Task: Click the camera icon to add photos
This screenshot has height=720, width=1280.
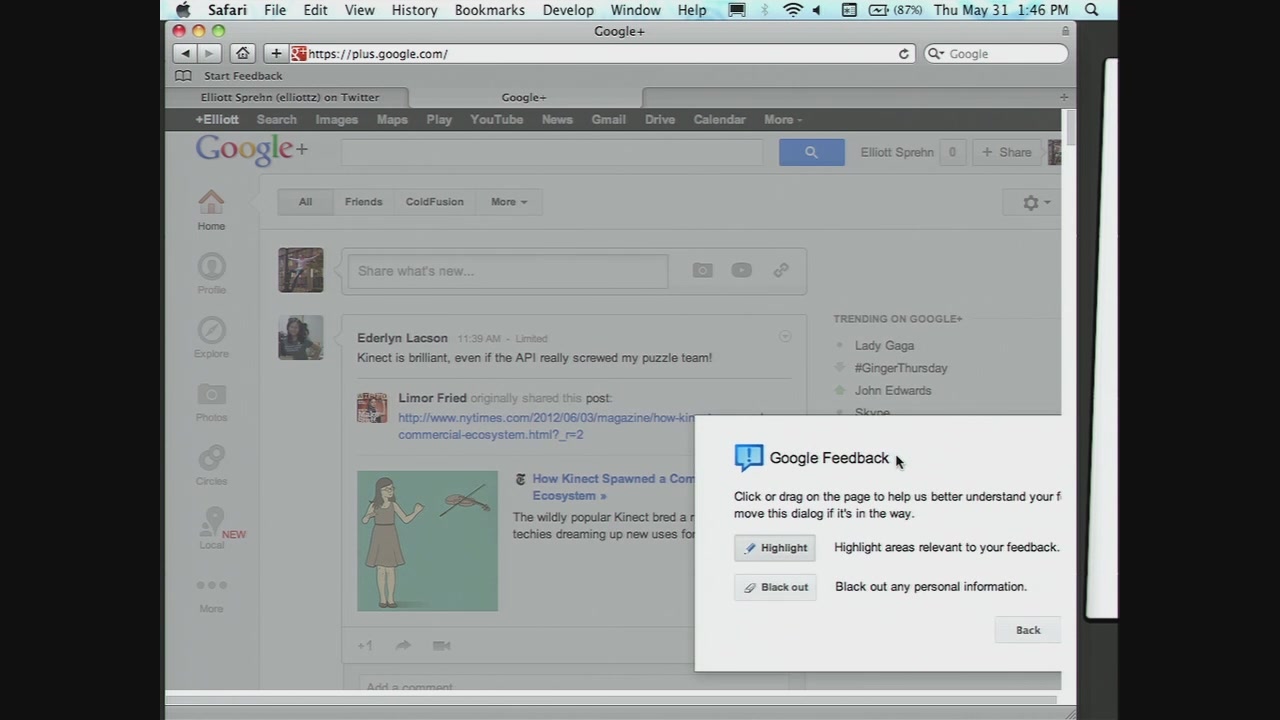Action: click(x=703, y=270)
